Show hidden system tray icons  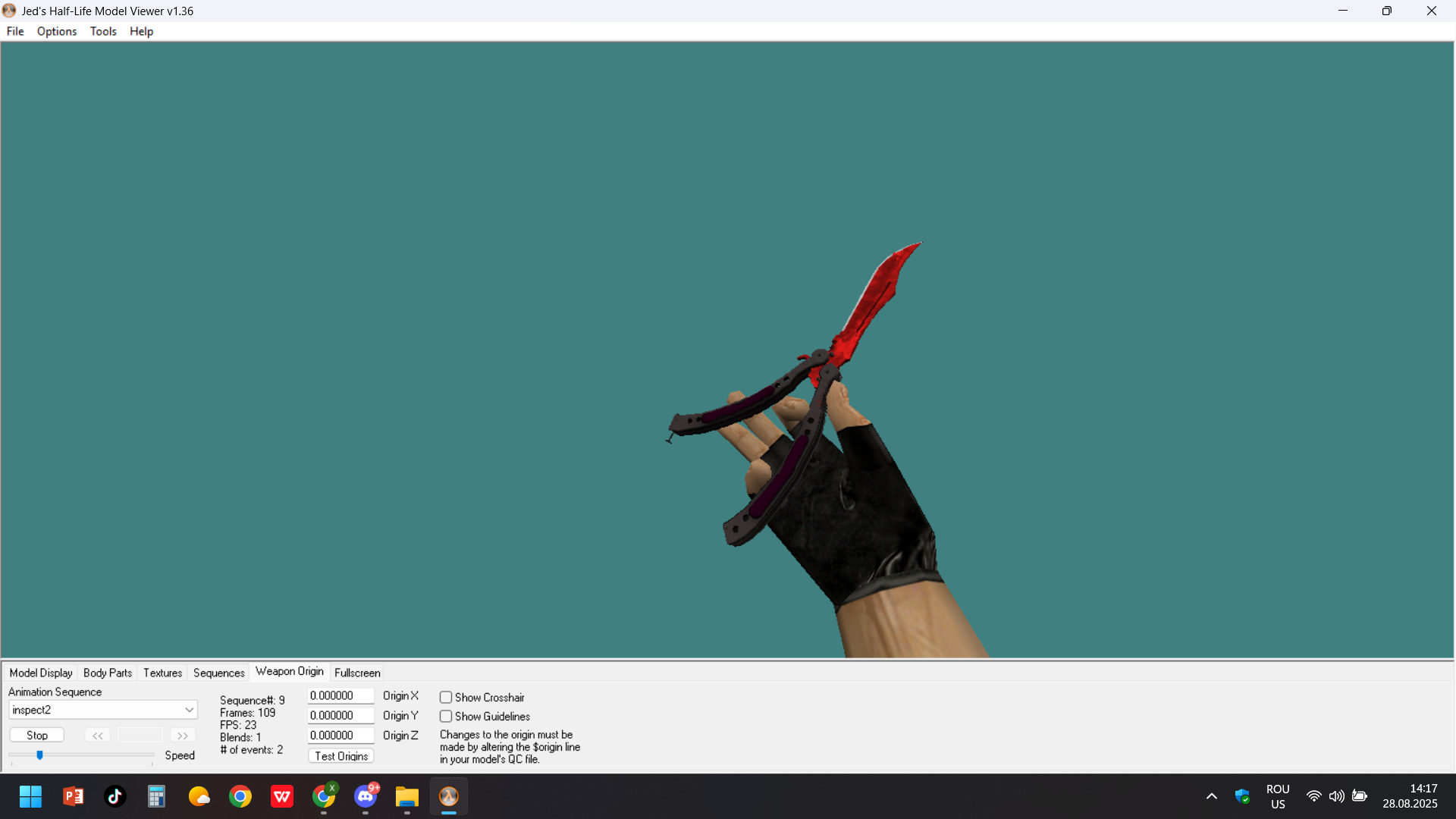pyautogui.click(x=1212, y=796)
